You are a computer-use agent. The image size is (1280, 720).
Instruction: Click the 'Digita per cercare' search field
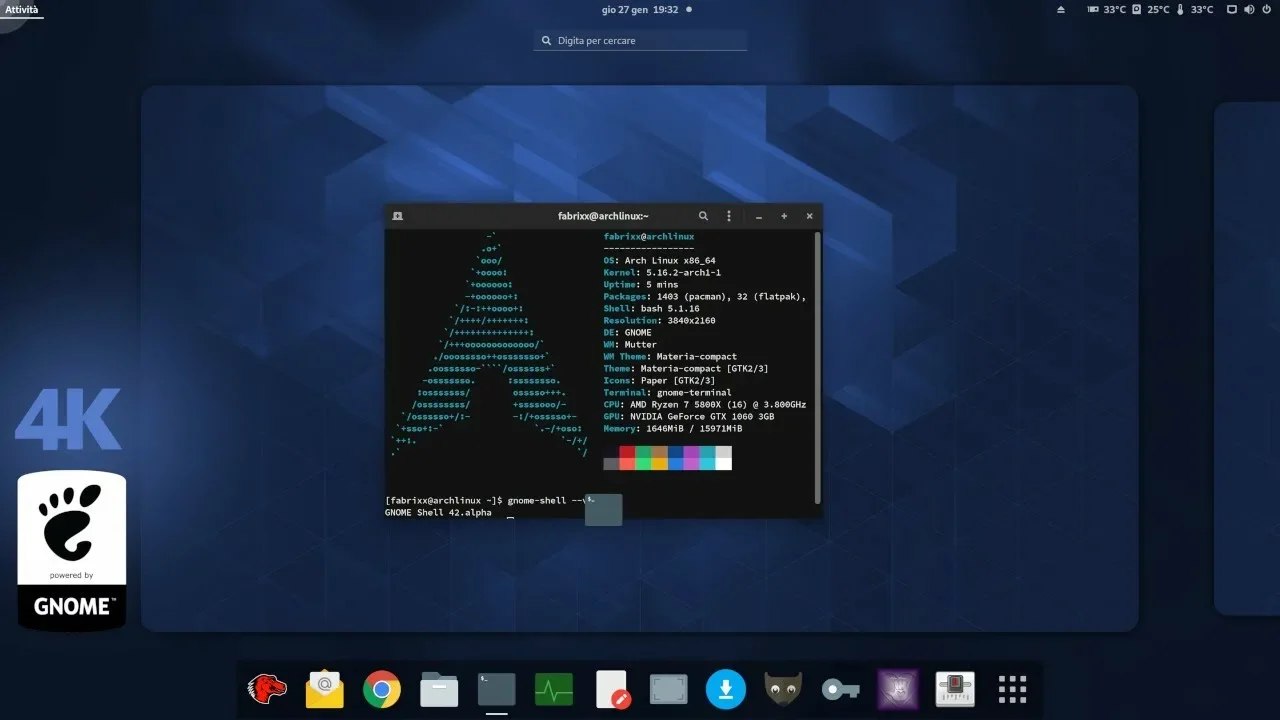640,41
